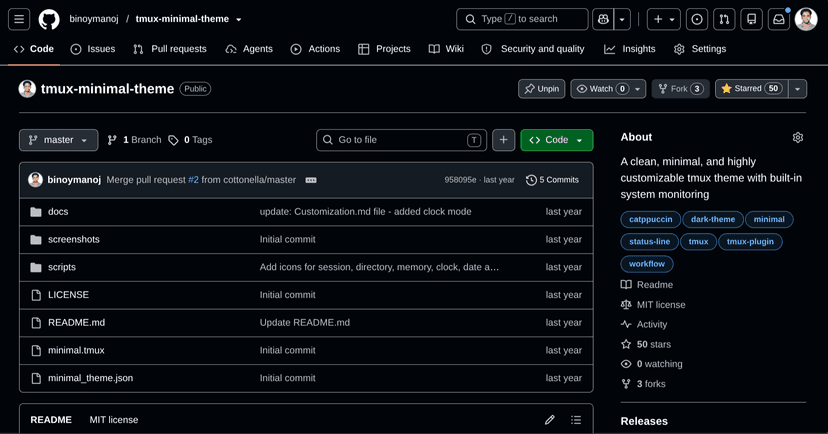Open pull requests icon in top header
The image size is (828, 434).
click(x=724, y=20)
